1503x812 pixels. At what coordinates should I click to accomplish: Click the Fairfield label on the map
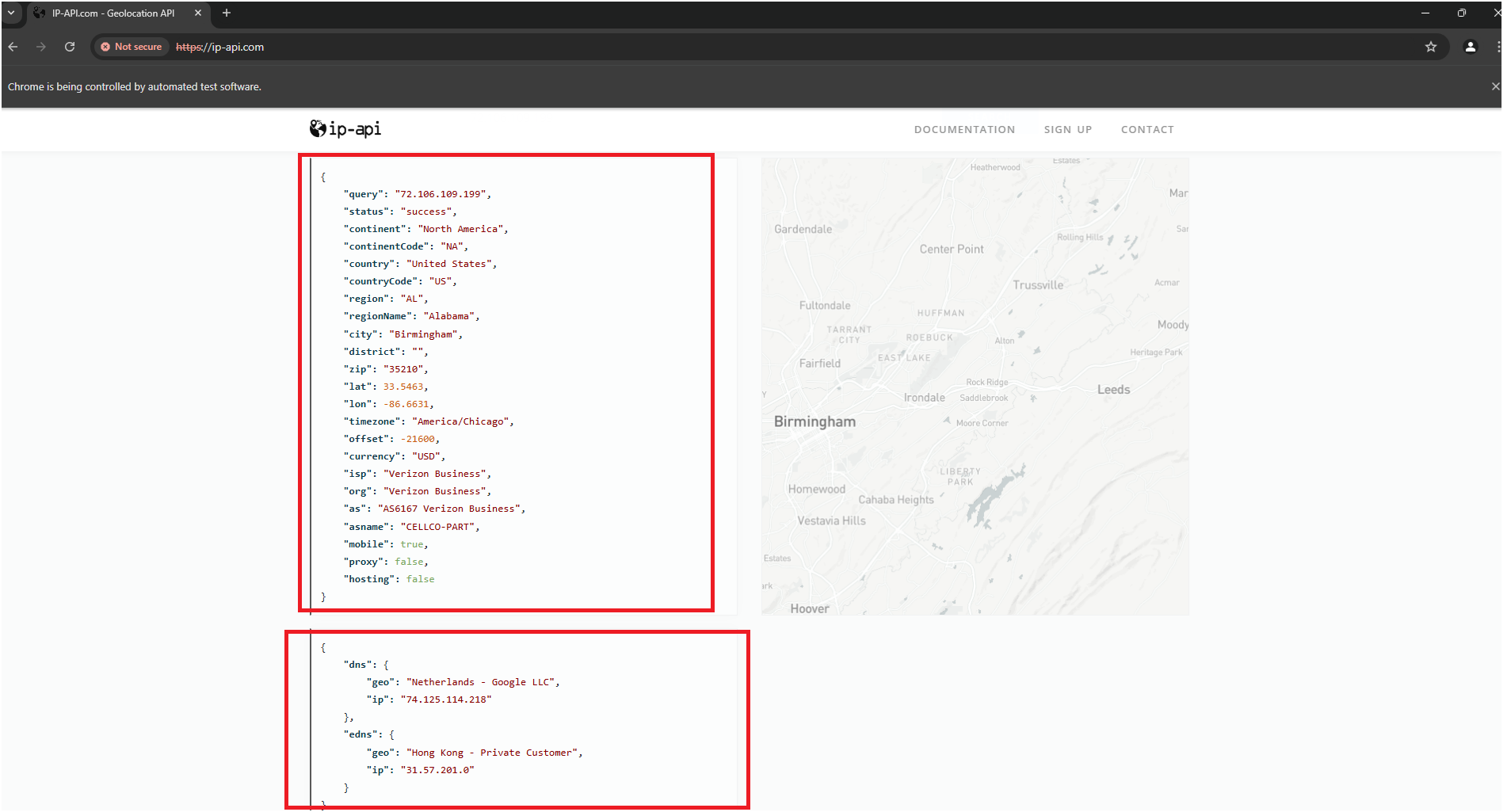[x=820, y=364]
